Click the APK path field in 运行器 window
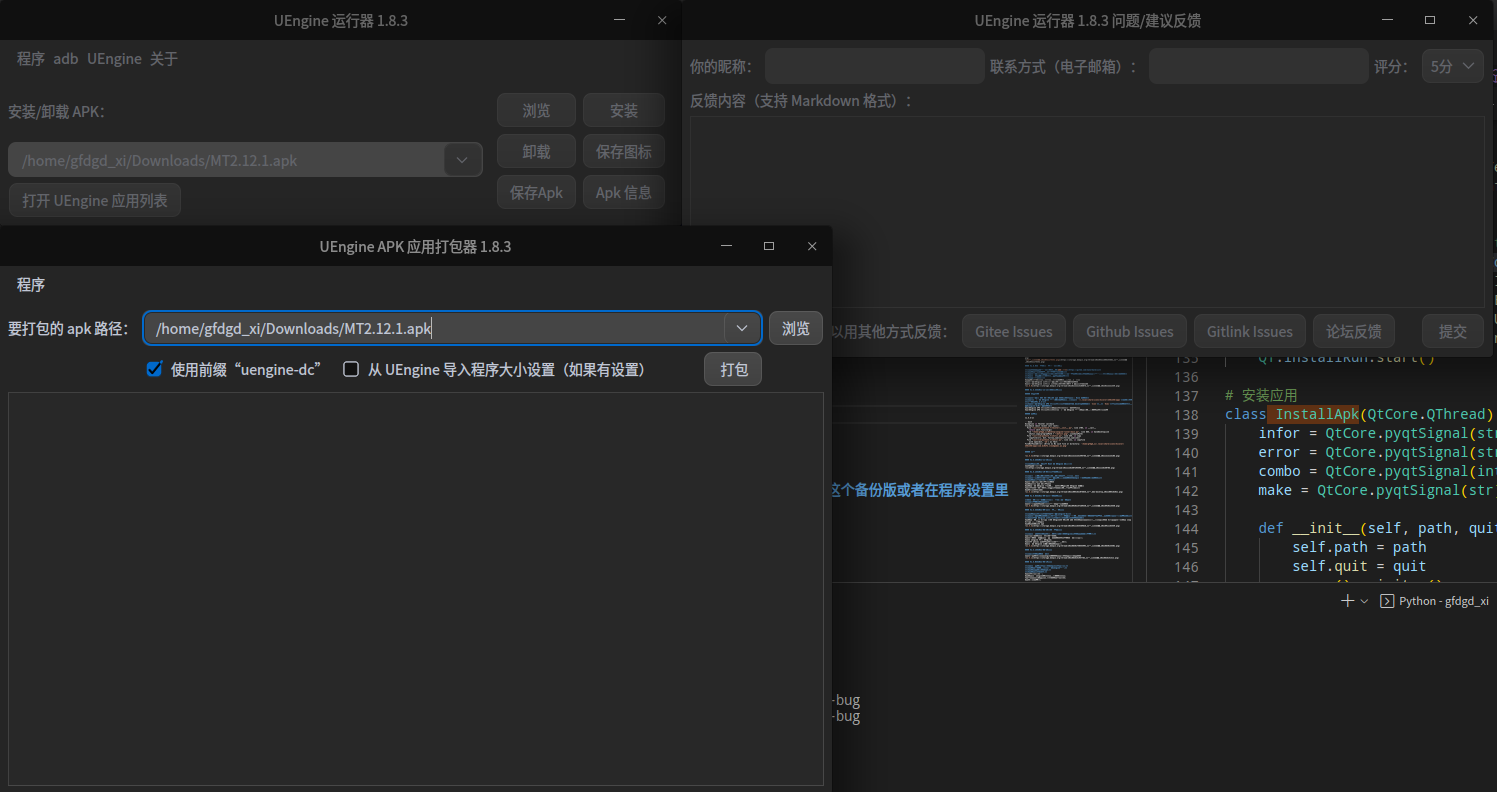 click(x=227, y=159)
